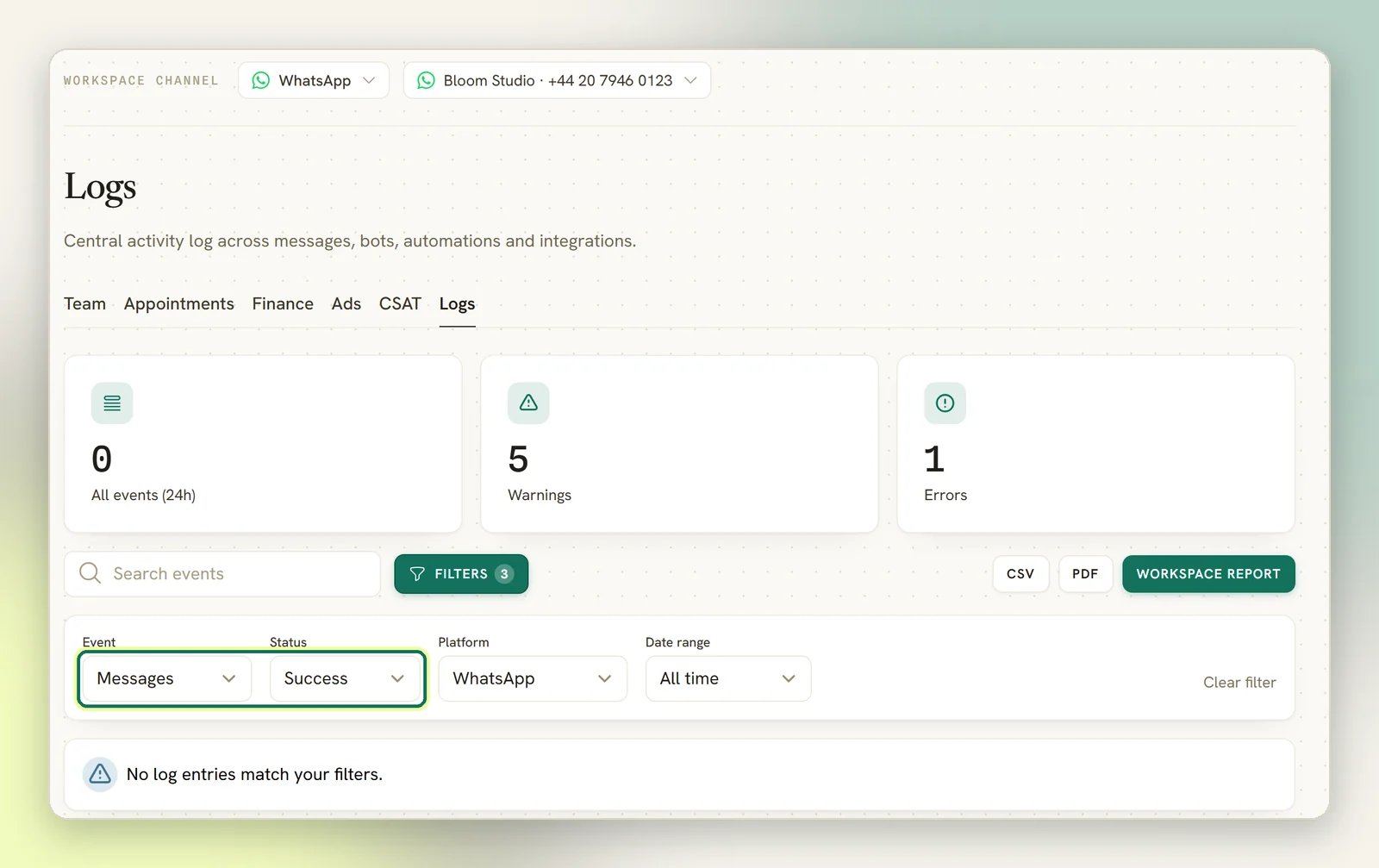1379x868 pixels.
Task: Expand the Platform dropdown showing WhatsApp
Action: [x=533, y=678]
